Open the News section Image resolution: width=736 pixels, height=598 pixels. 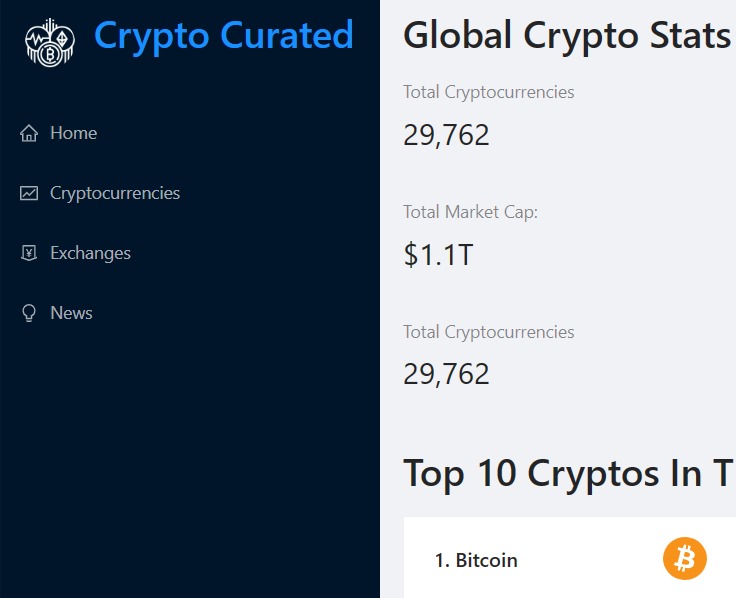click(71, 313)
